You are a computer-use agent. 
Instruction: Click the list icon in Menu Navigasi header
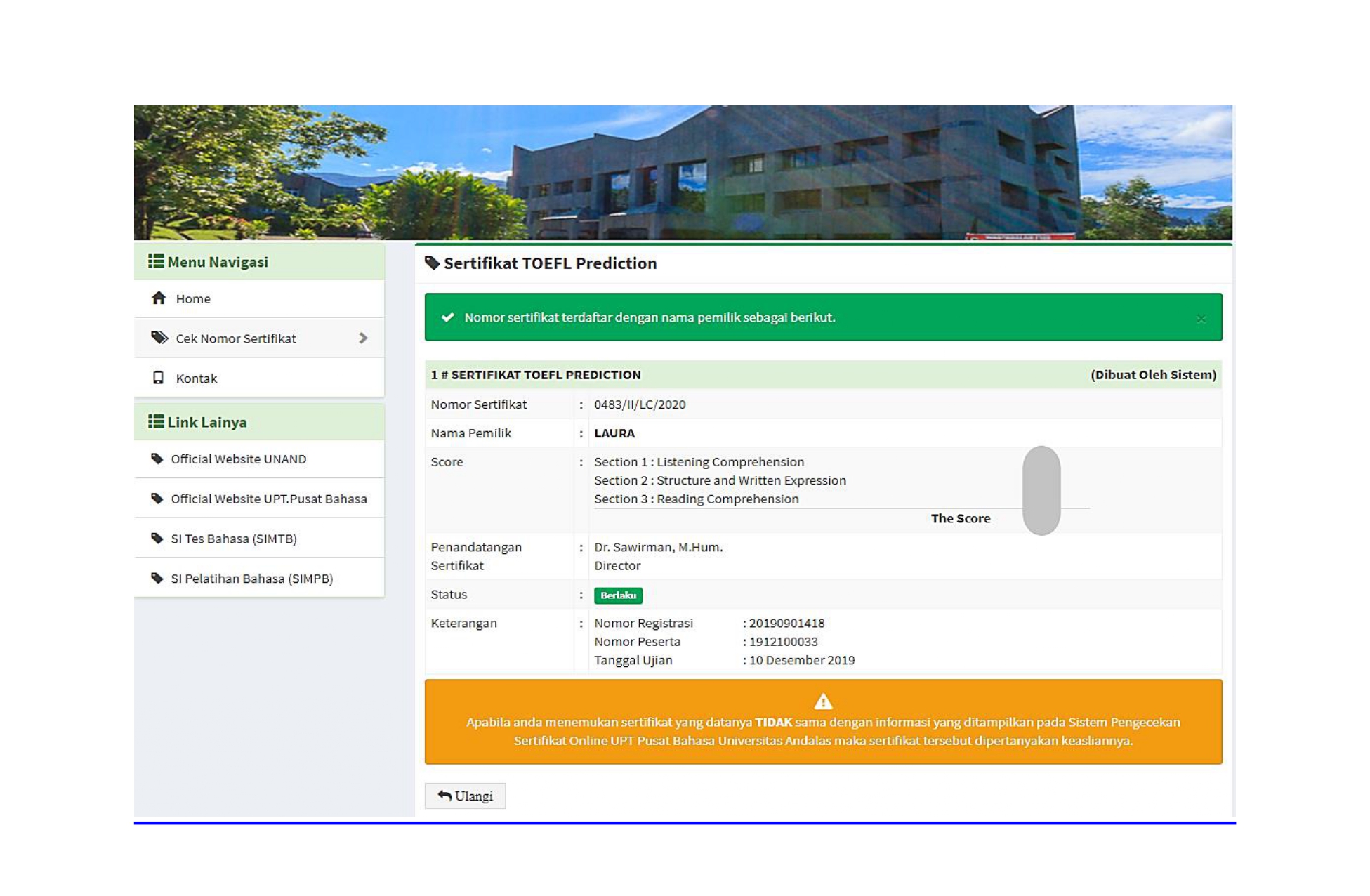coord(156,261)
